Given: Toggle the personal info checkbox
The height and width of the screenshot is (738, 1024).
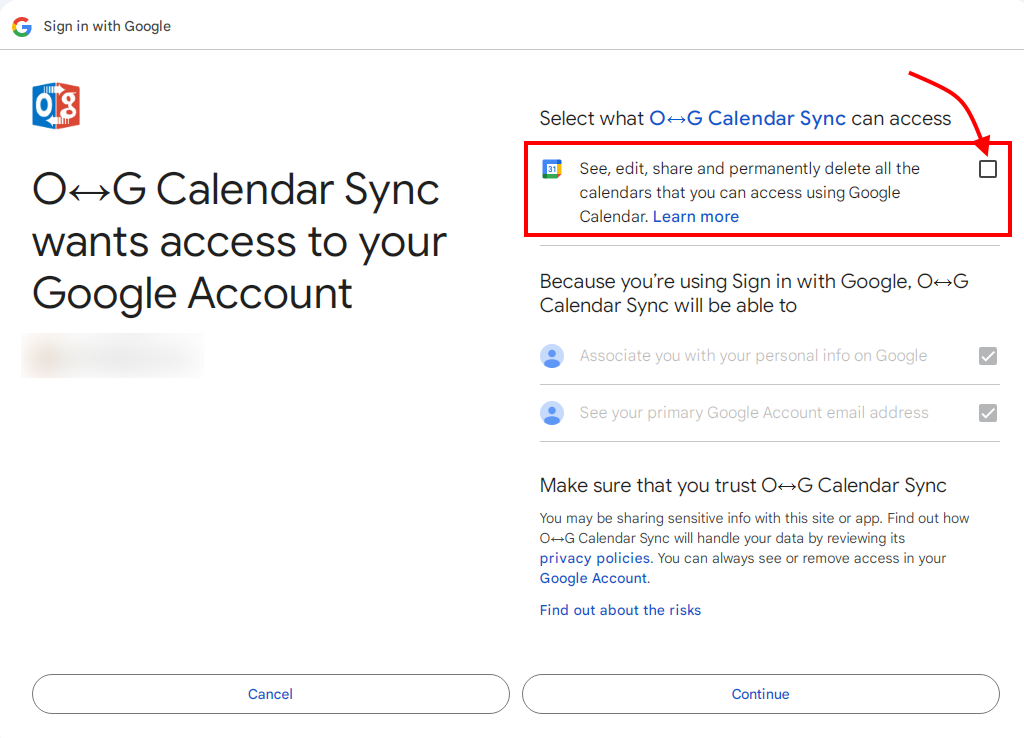Looking at the screenshot, I should coord(988,356).
